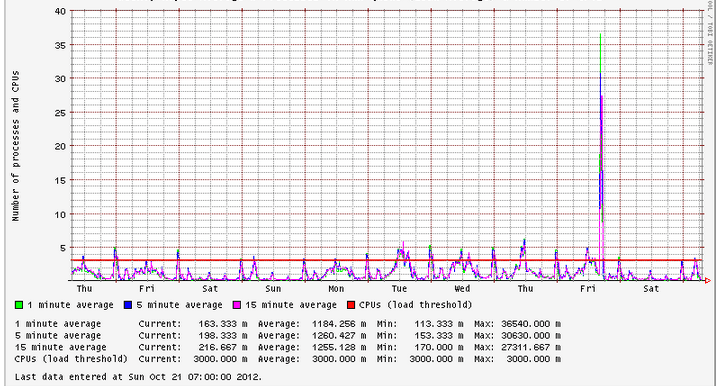Click the 'Last data entered at Sun Oct 21' line
The width and height of the screenshot is (719, 386).
click(x=138, y=377)
